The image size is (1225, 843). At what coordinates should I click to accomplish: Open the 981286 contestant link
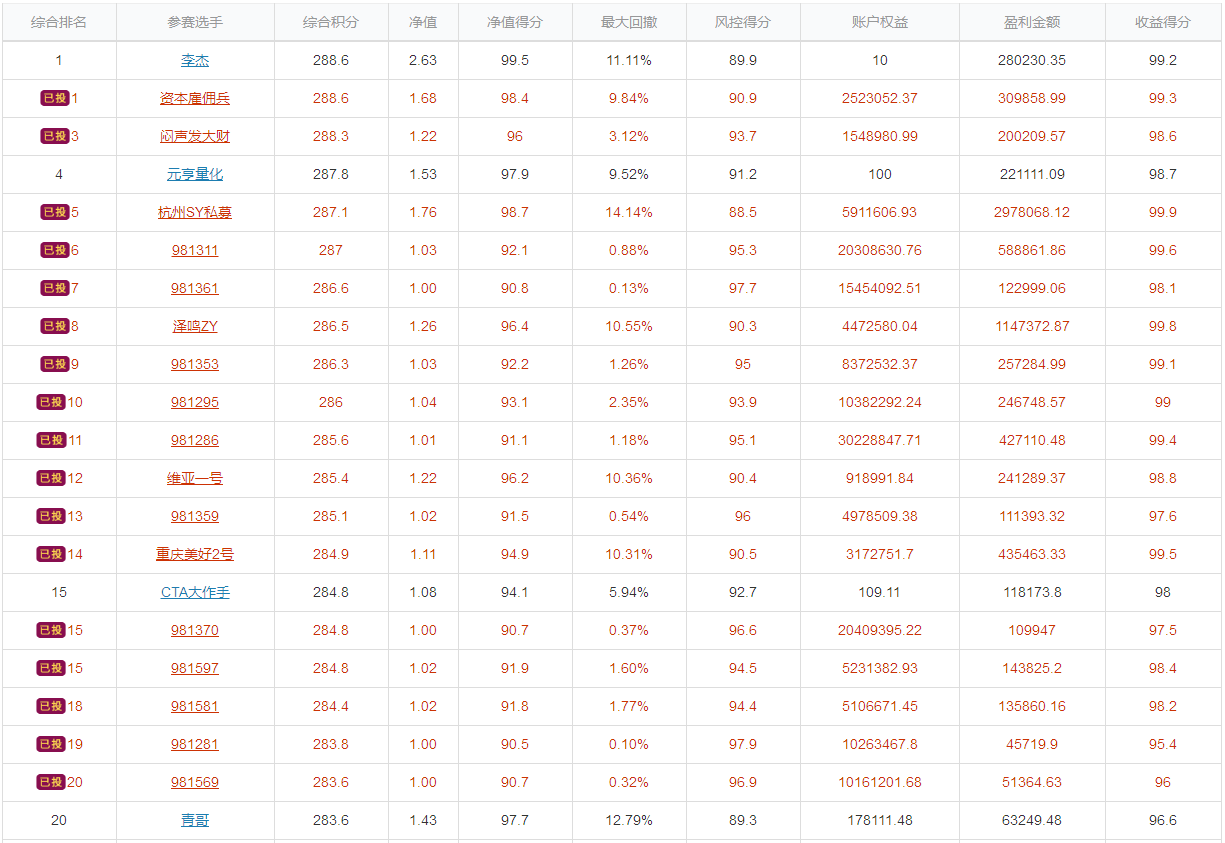pyautogui.click(x=195, y=440)
